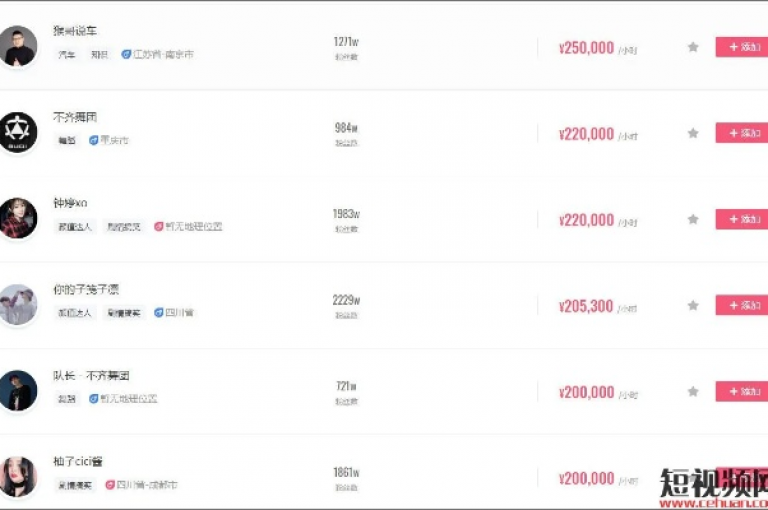The image size is (768, 510).
Task: Click the red location icon beside 四川省-成都市
Action: point(110,485)
